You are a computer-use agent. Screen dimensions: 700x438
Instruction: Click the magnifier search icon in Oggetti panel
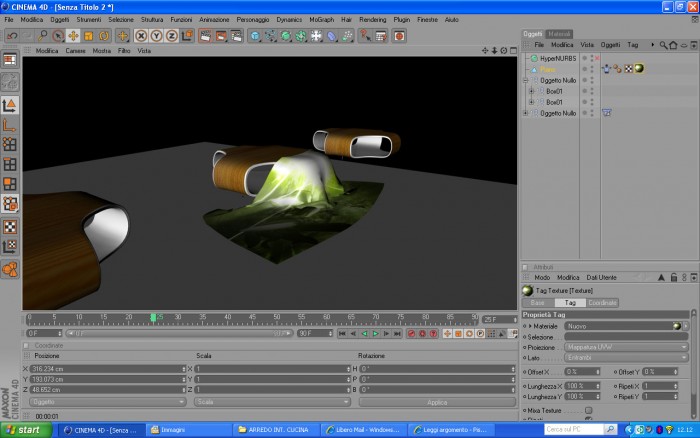[x=663, y=45]
